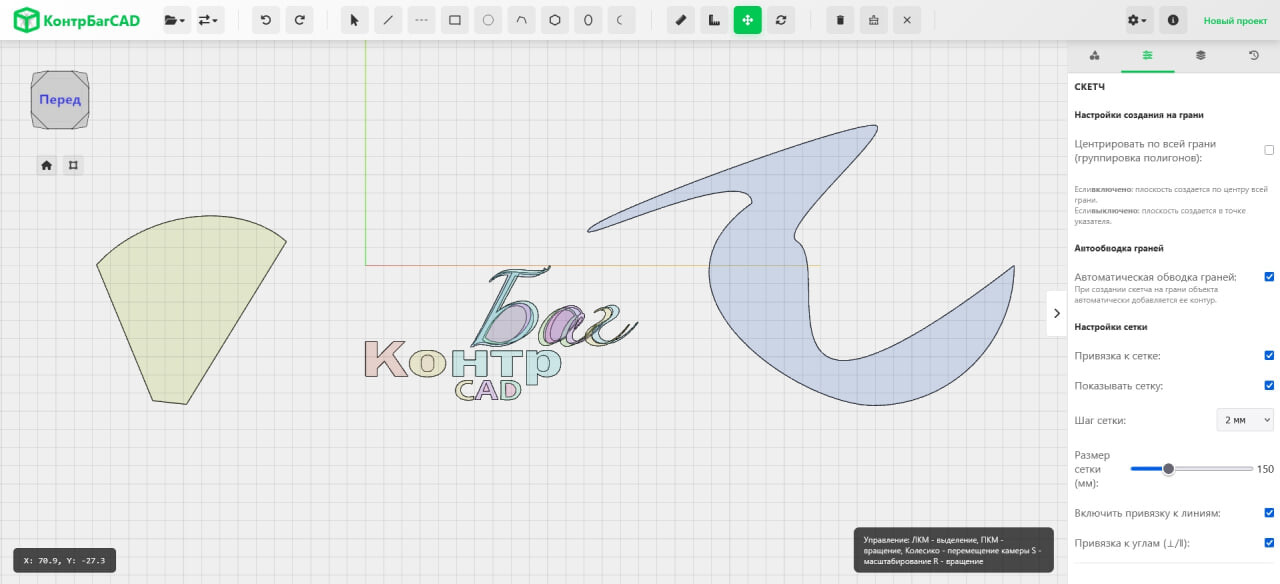Select the arrow pointer tool

click(x=354, y=20)
